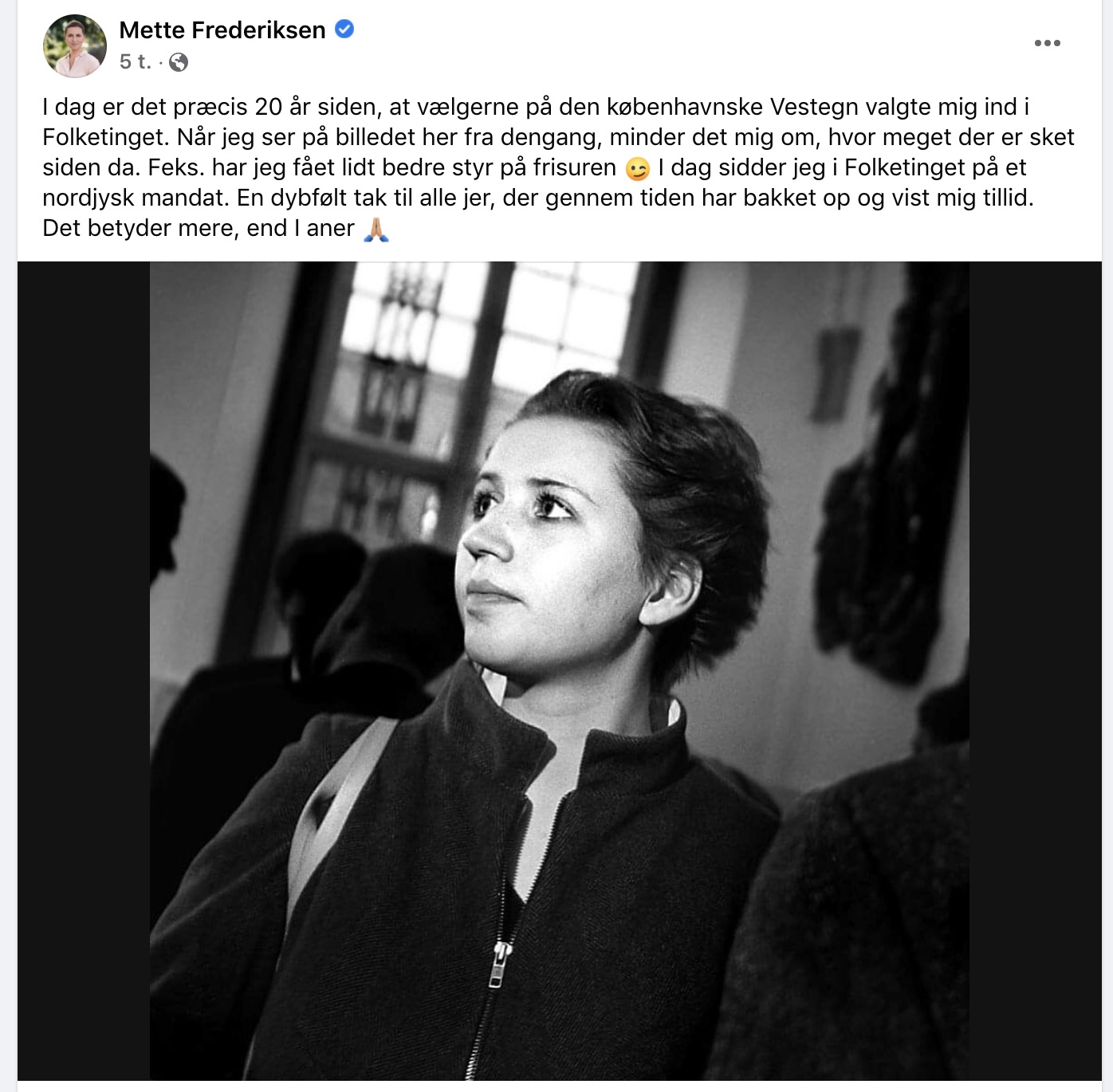Click the globe public audience icon

click(179, 62)
